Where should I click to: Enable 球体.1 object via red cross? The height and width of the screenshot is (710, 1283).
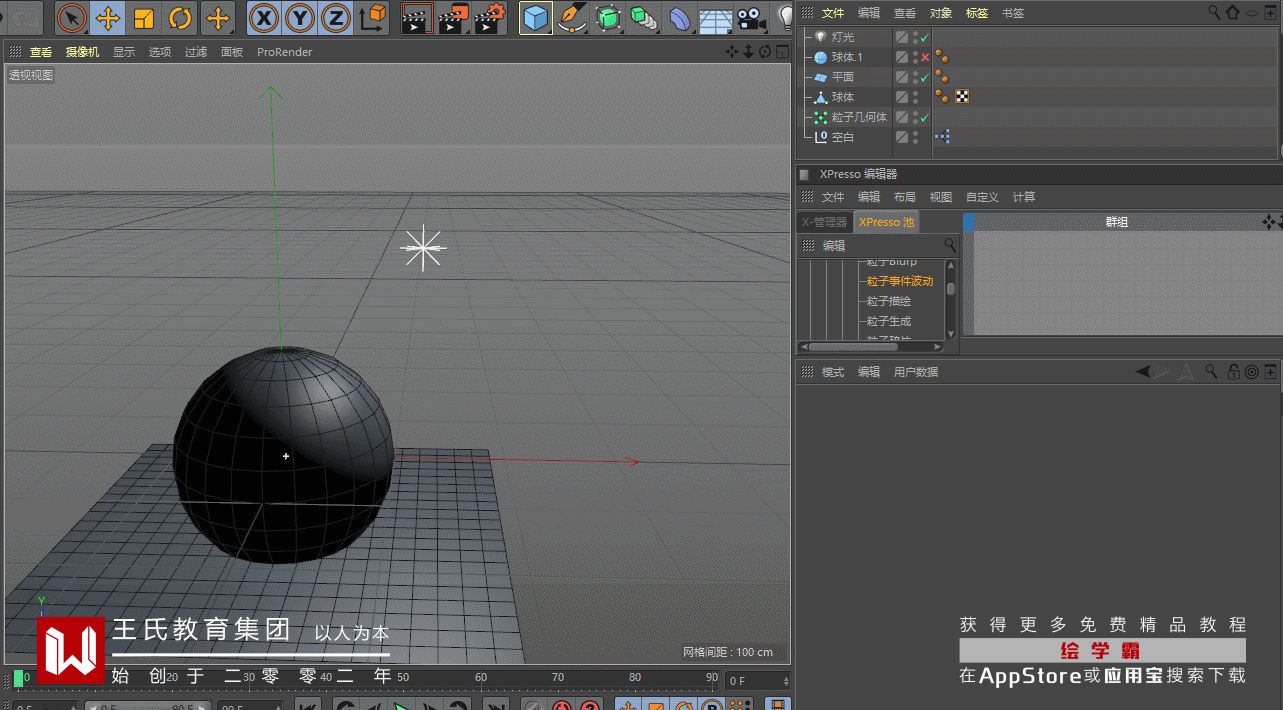(925, 58)
